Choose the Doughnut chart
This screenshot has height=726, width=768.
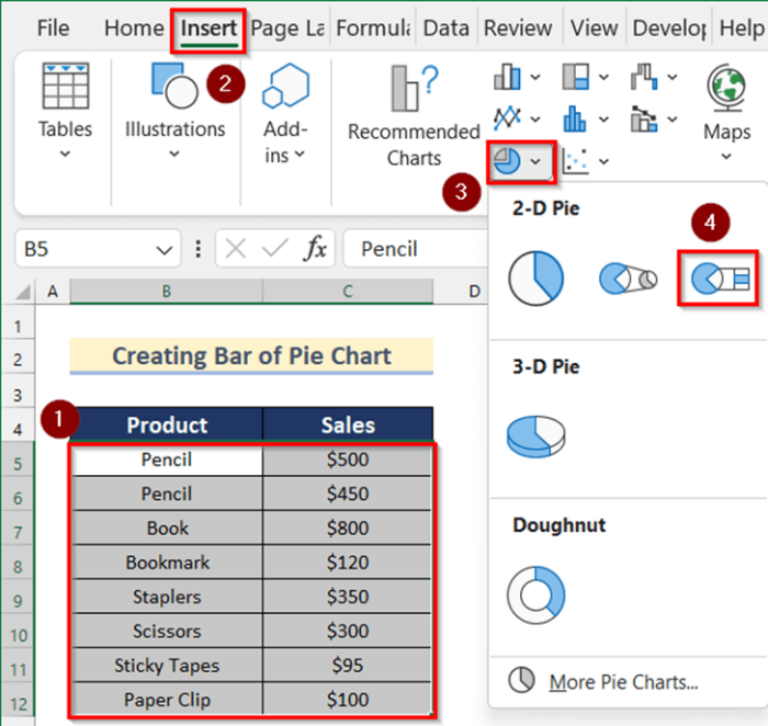536,595
